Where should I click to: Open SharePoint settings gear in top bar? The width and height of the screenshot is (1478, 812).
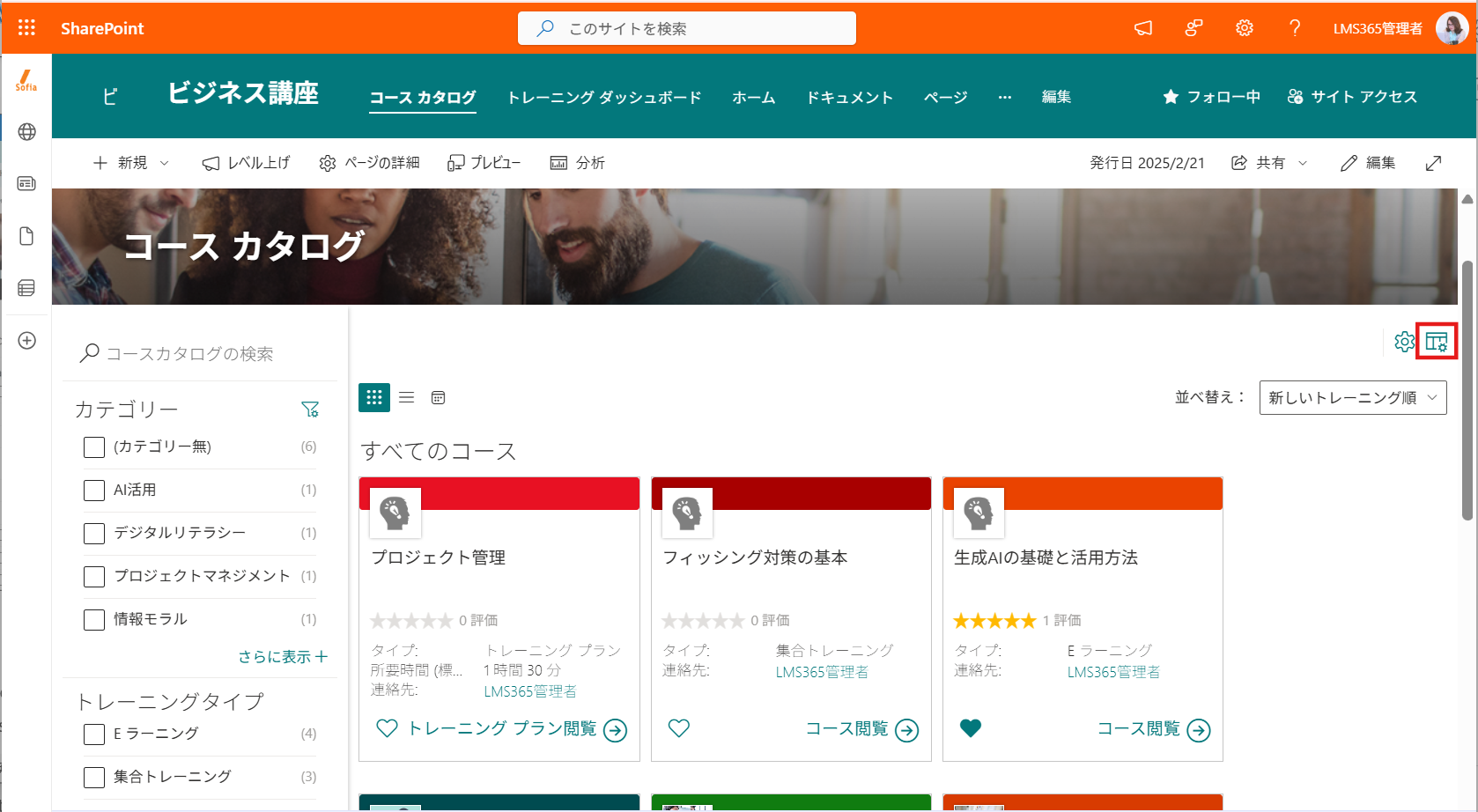[1244, 28]
